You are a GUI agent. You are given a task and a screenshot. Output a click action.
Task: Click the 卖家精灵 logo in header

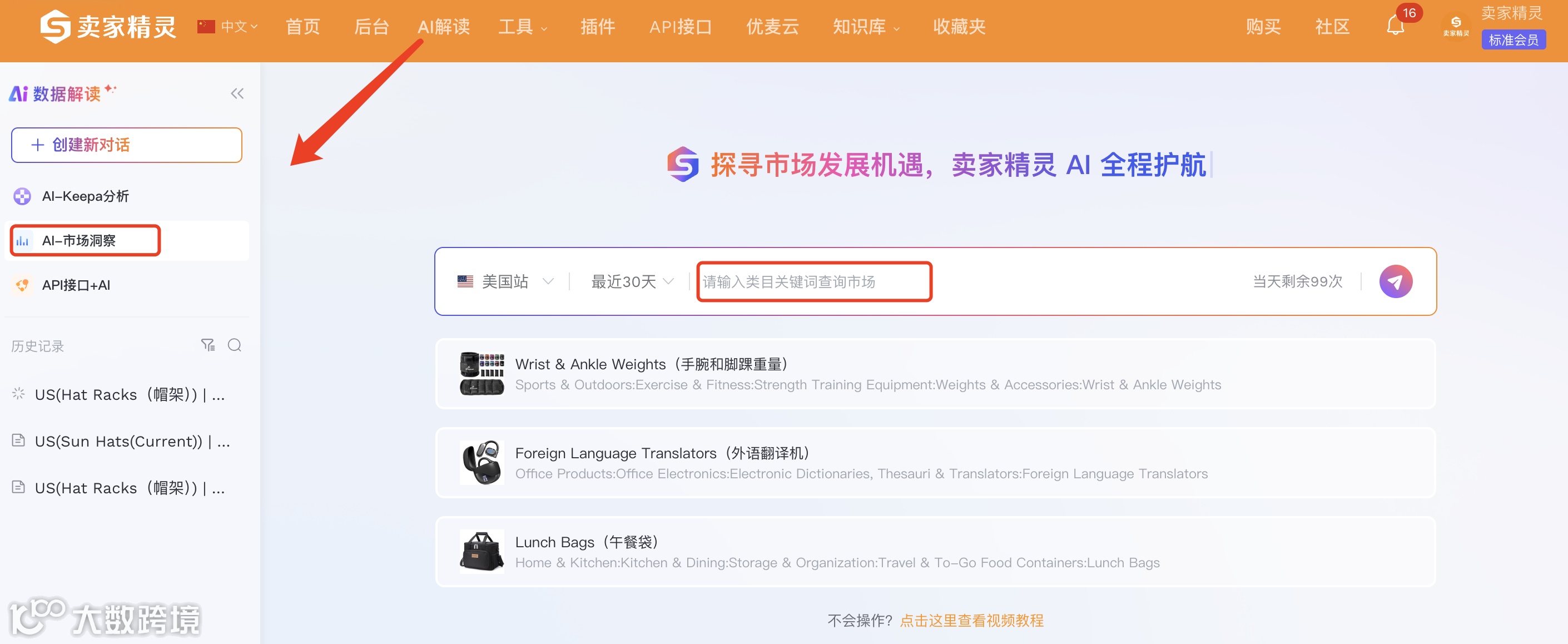(108, 26)
